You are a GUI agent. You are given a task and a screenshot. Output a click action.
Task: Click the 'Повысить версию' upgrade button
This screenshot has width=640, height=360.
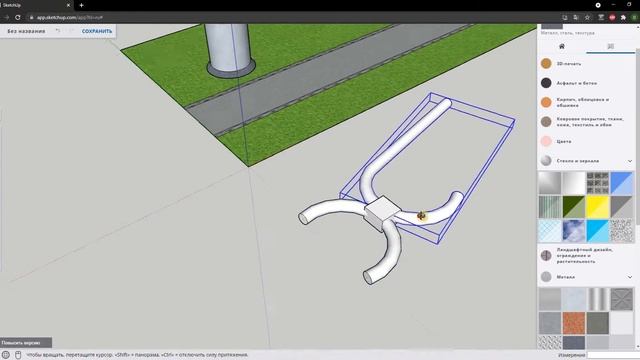26,343
